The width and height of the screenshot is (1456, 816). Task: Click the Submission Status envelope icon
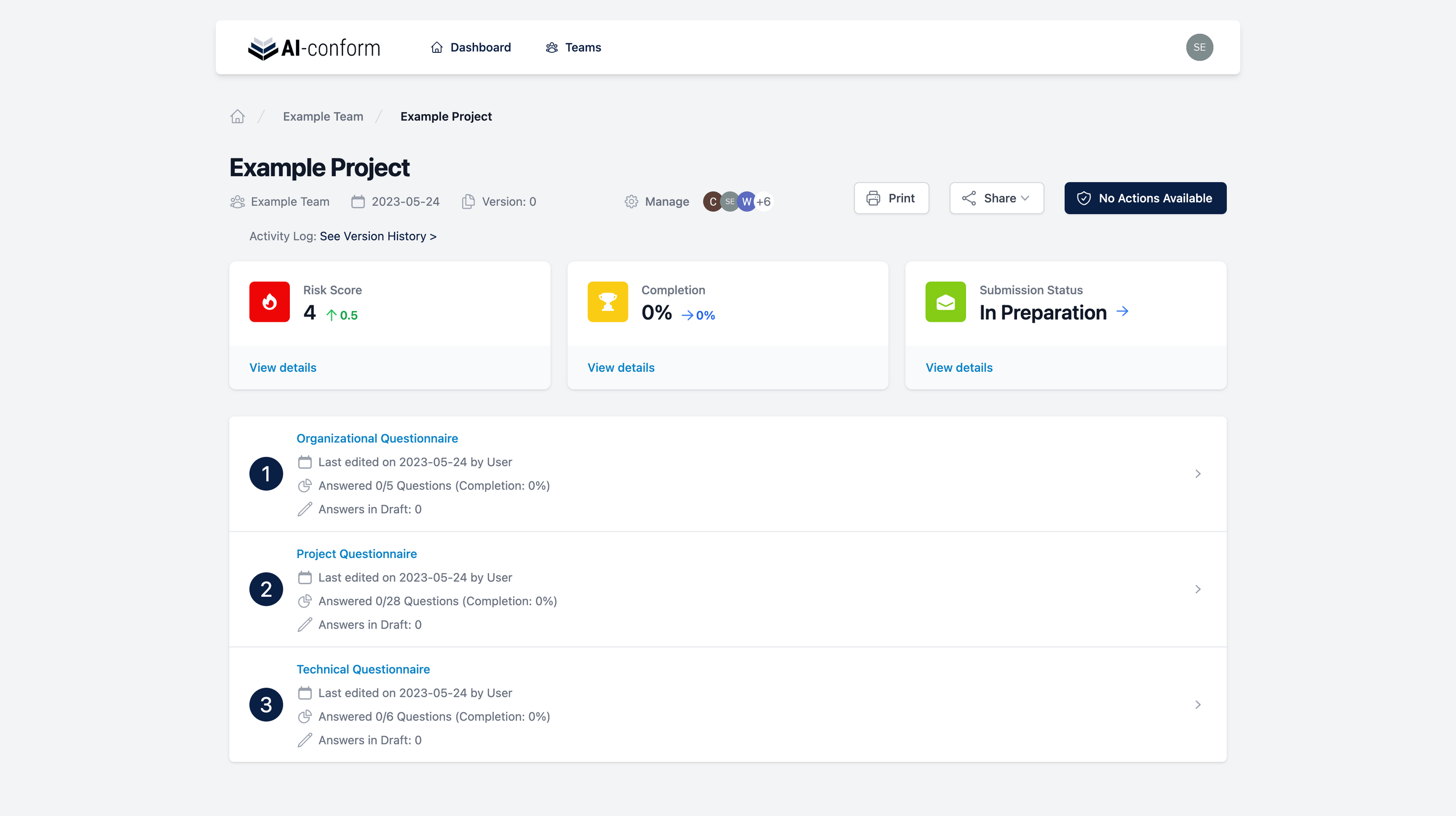[945, 301]
